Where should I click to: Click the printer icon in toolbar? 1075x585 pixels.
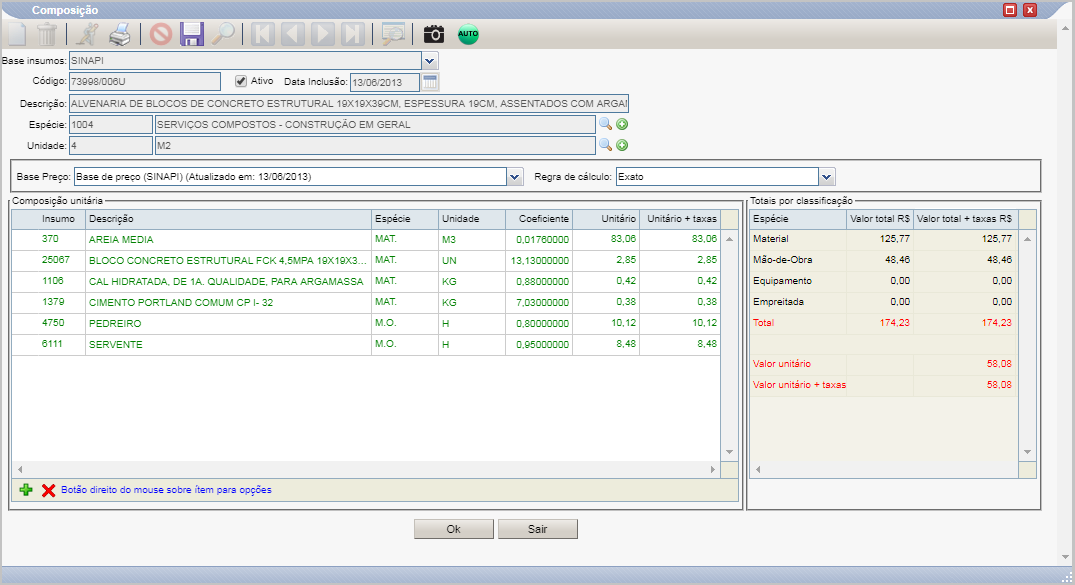tap(120, 34)
